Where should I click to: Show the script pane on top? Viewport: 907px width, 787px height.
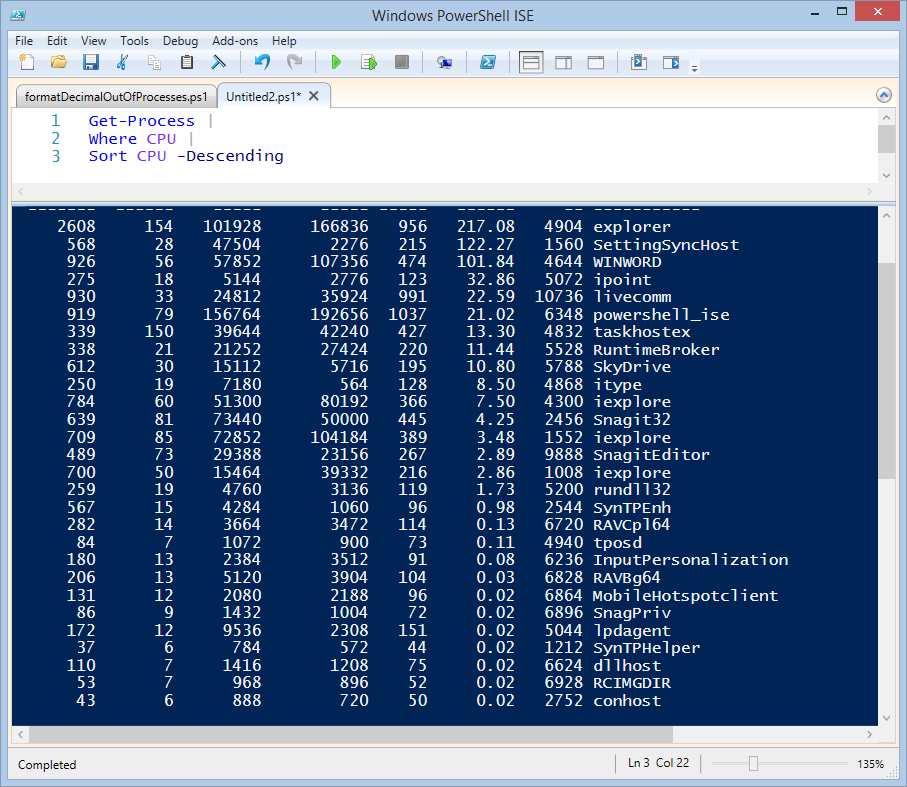[531, 62]
